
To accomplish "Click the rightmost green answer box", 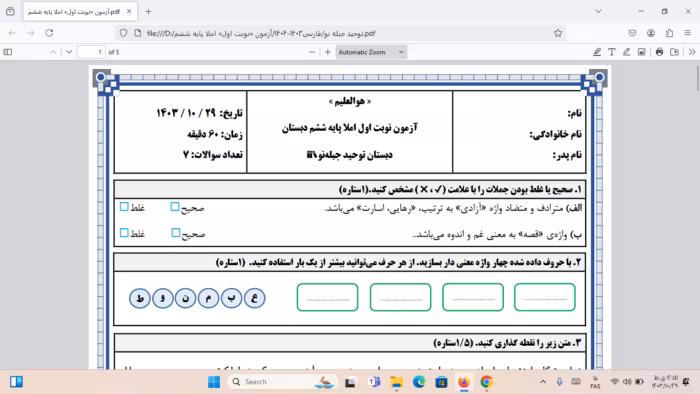I will 545,297.
